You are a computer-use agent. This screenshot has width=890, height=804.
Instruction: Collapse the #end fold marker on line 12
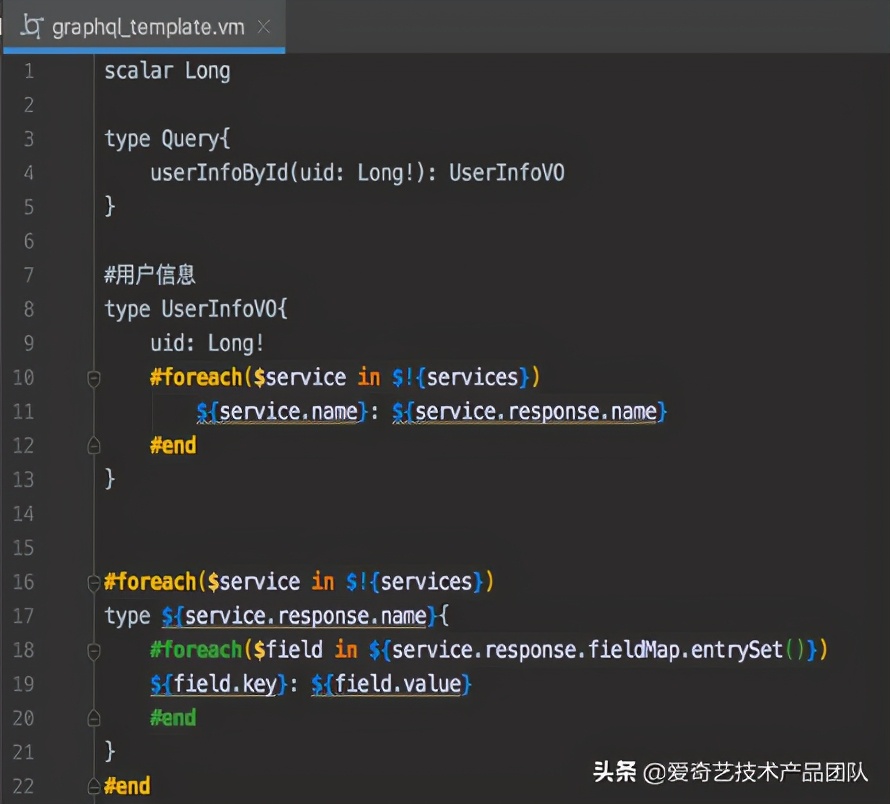click(94, 446)
